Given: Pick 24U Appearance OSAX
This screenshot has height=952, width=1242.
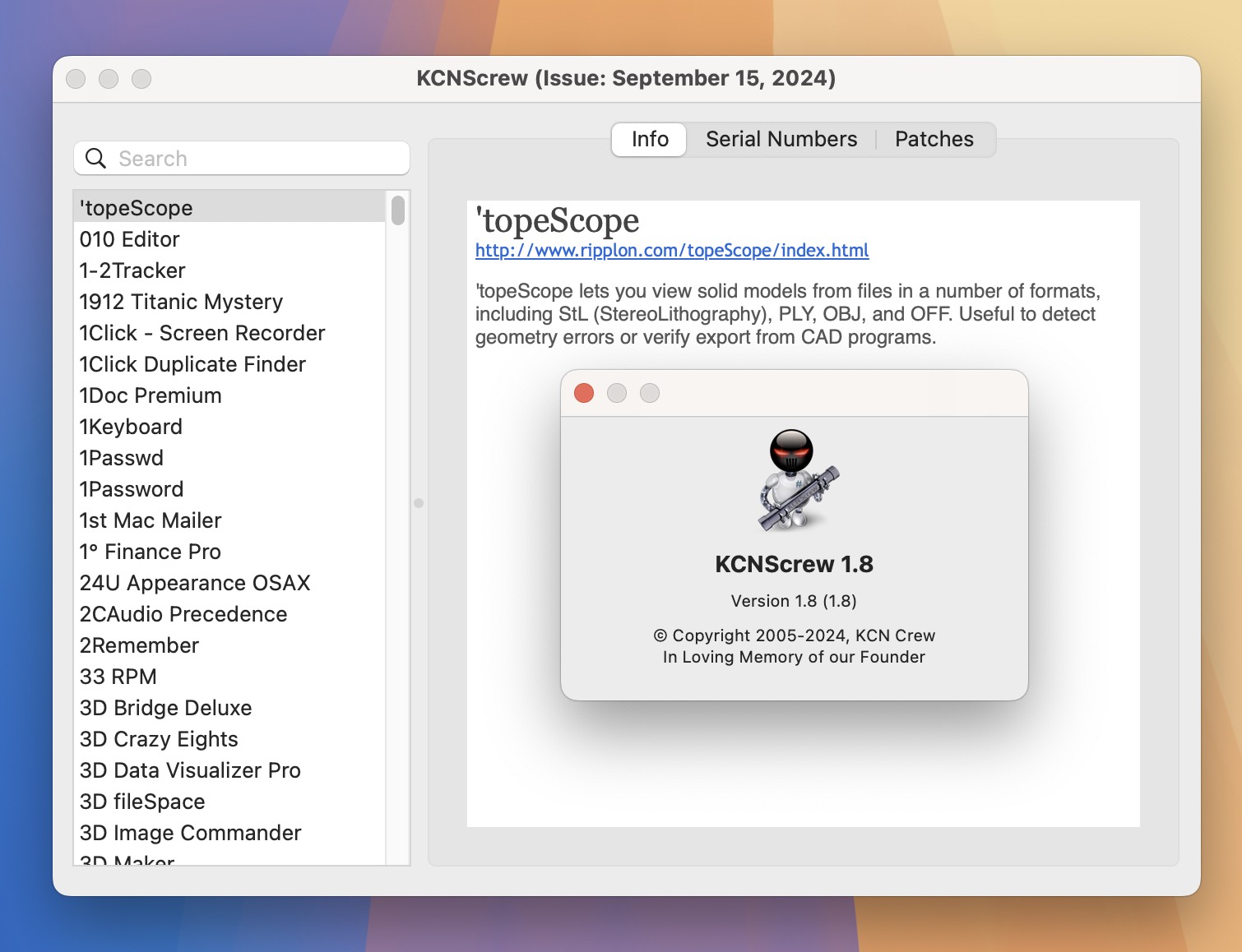Looking at the screenshot, I should click(x=229, y=583).
